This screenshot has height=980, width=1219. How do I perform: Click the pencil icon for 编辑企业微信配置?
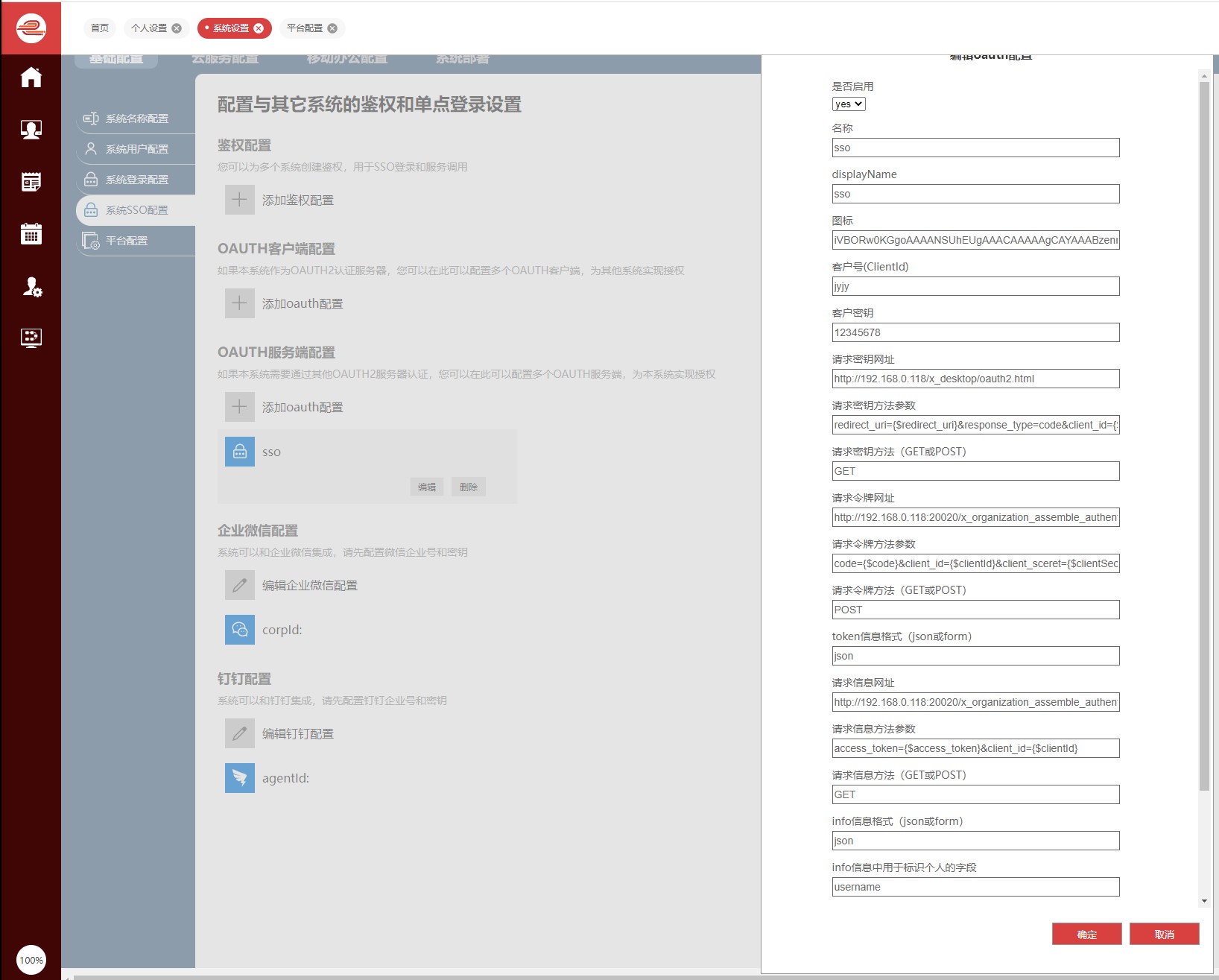pyautogui.click(x=240, y=585)
